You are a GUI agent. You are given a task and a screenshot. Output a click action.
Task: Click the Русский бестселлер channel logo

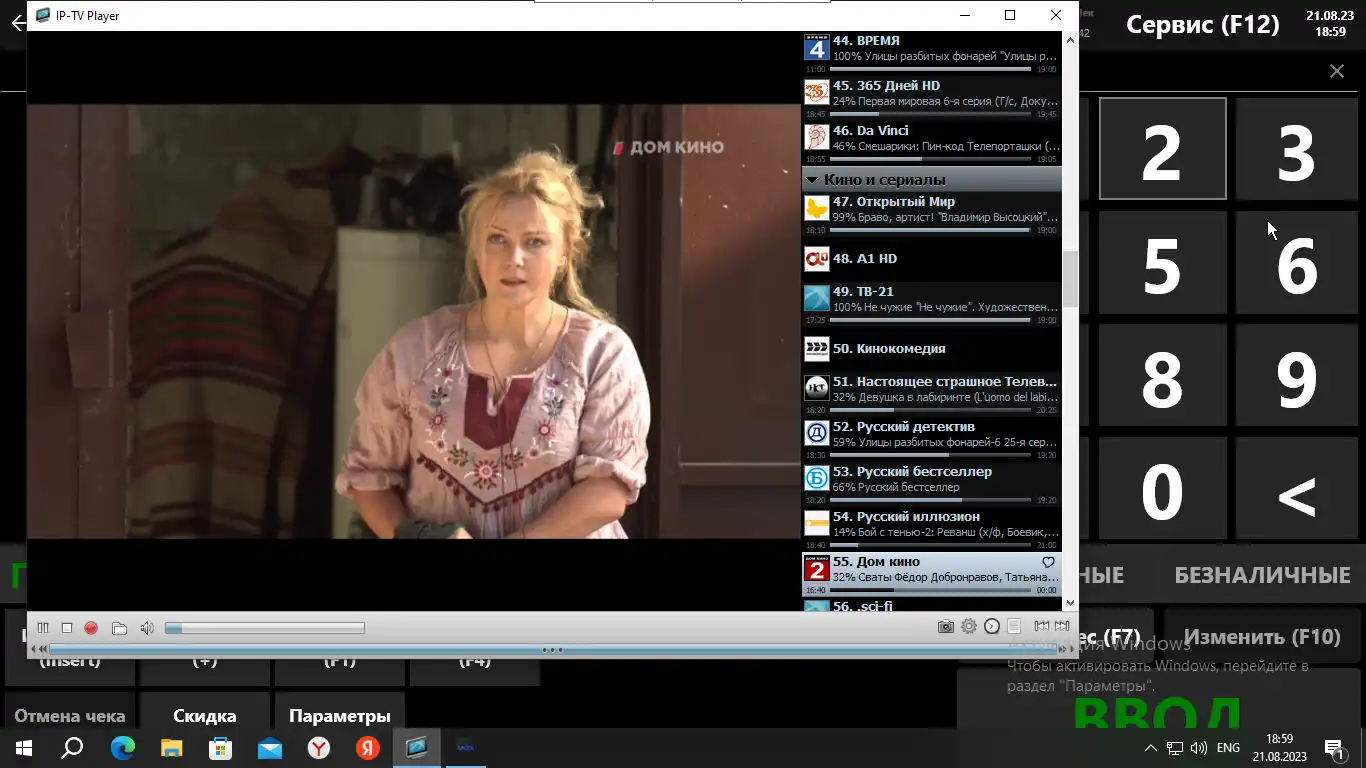pyautogui.click(x=817, y=478)
